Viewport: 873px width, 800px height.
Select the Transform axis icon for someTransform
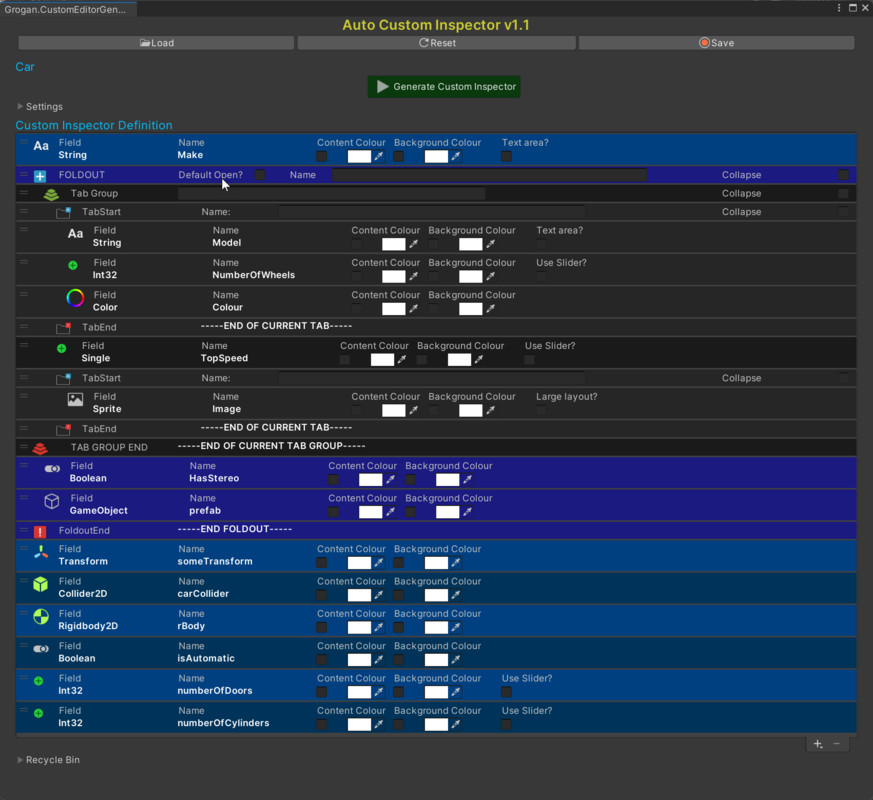point(41,554)
